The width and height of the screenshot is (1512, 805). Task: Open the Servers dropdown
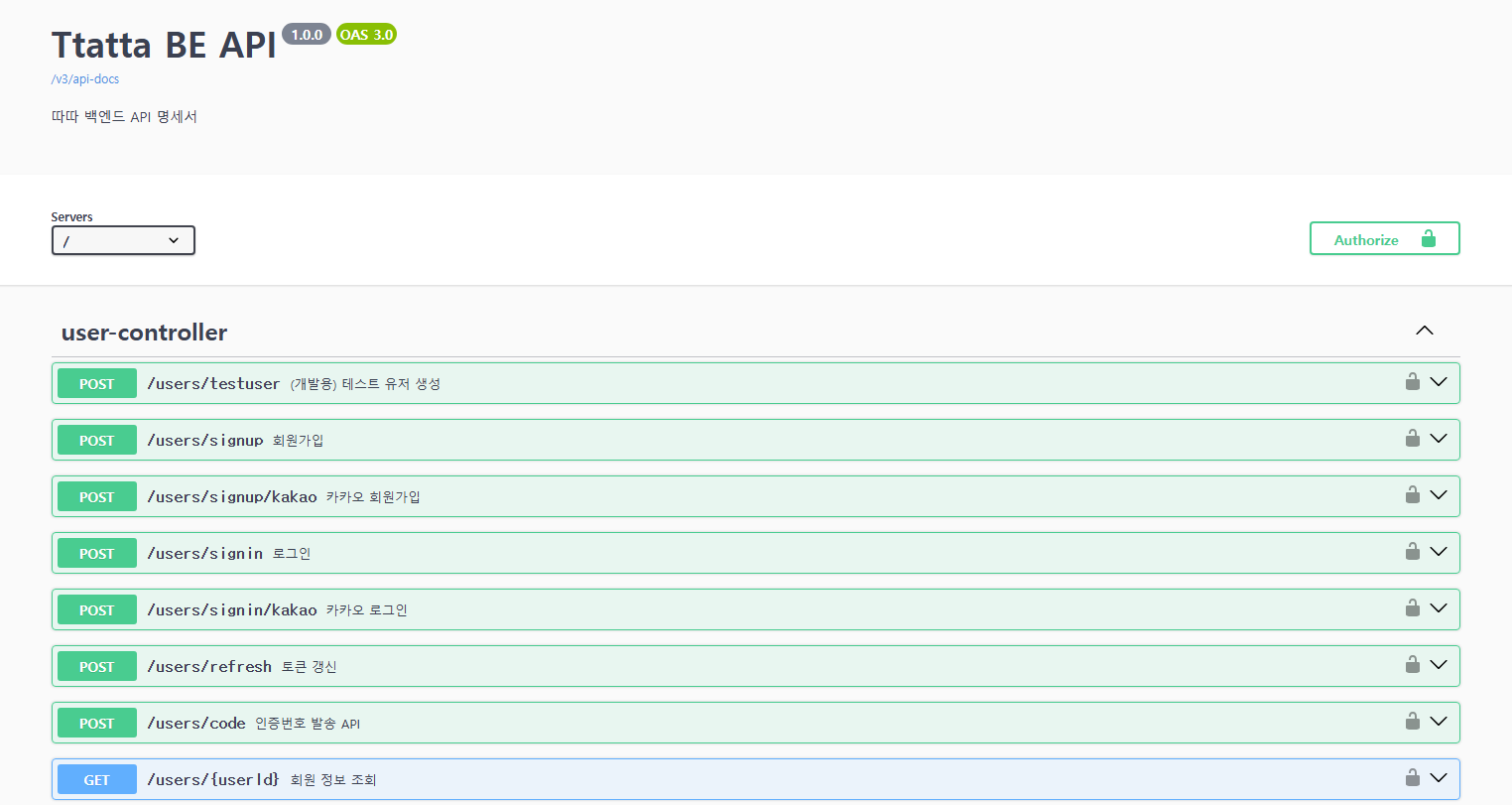[x=123, y=240]
